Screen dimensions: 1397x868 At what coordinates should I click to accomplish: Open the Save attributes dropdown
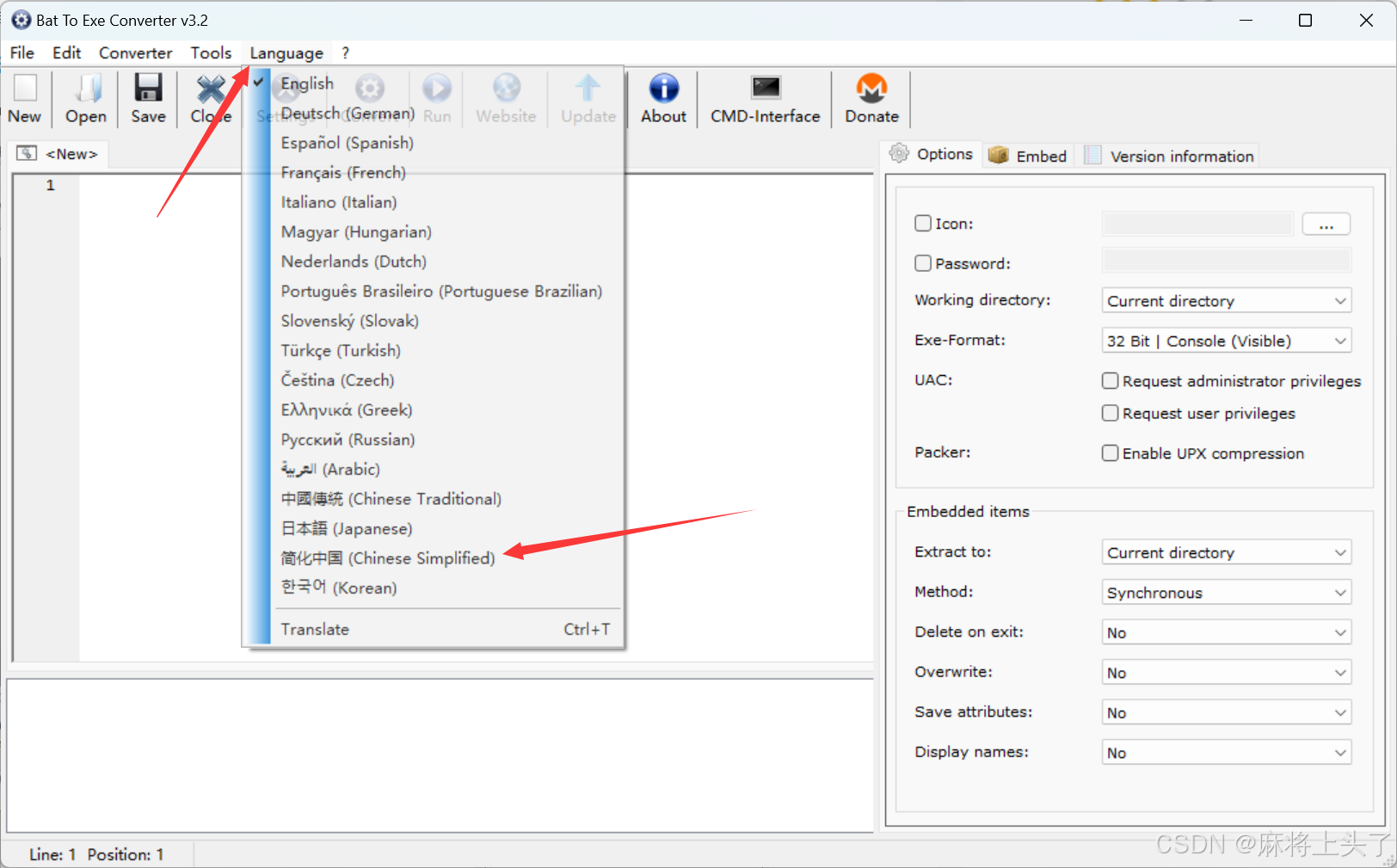pyautogui.click(x=1227, y=712)
